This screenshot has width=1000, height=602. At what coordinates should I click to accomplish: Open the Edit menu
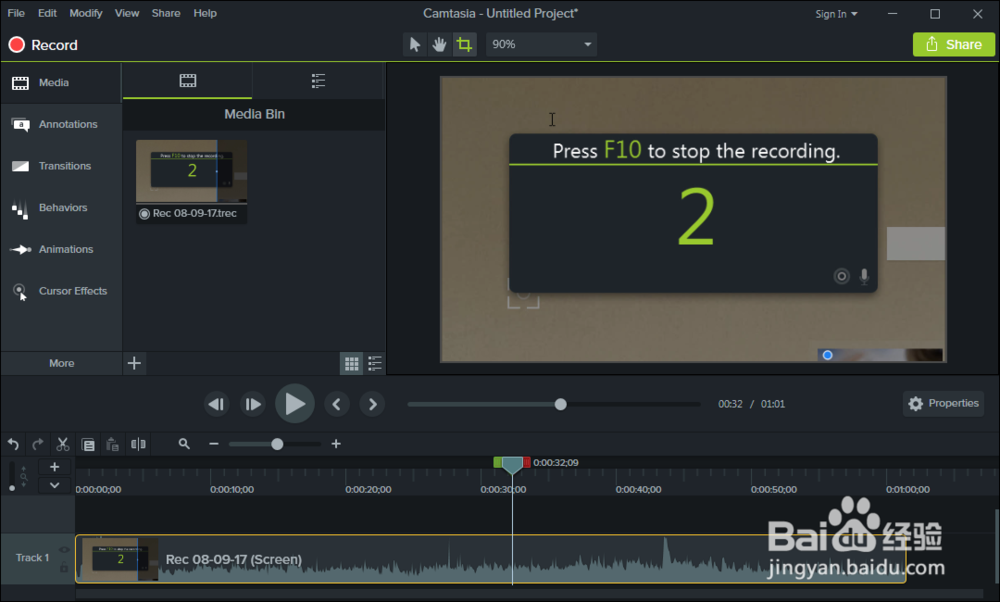(47, 13)
